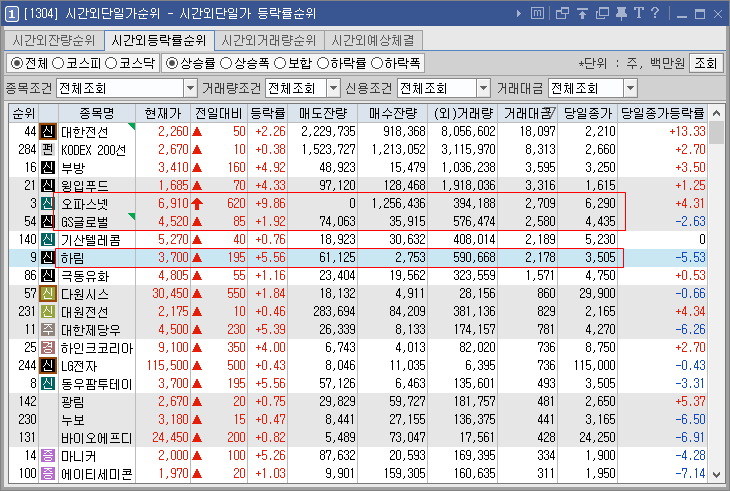The height and width of the screenshot is (491, 730).
Task: Sort by the 순위 column header
Action: (x=24, y=113)
